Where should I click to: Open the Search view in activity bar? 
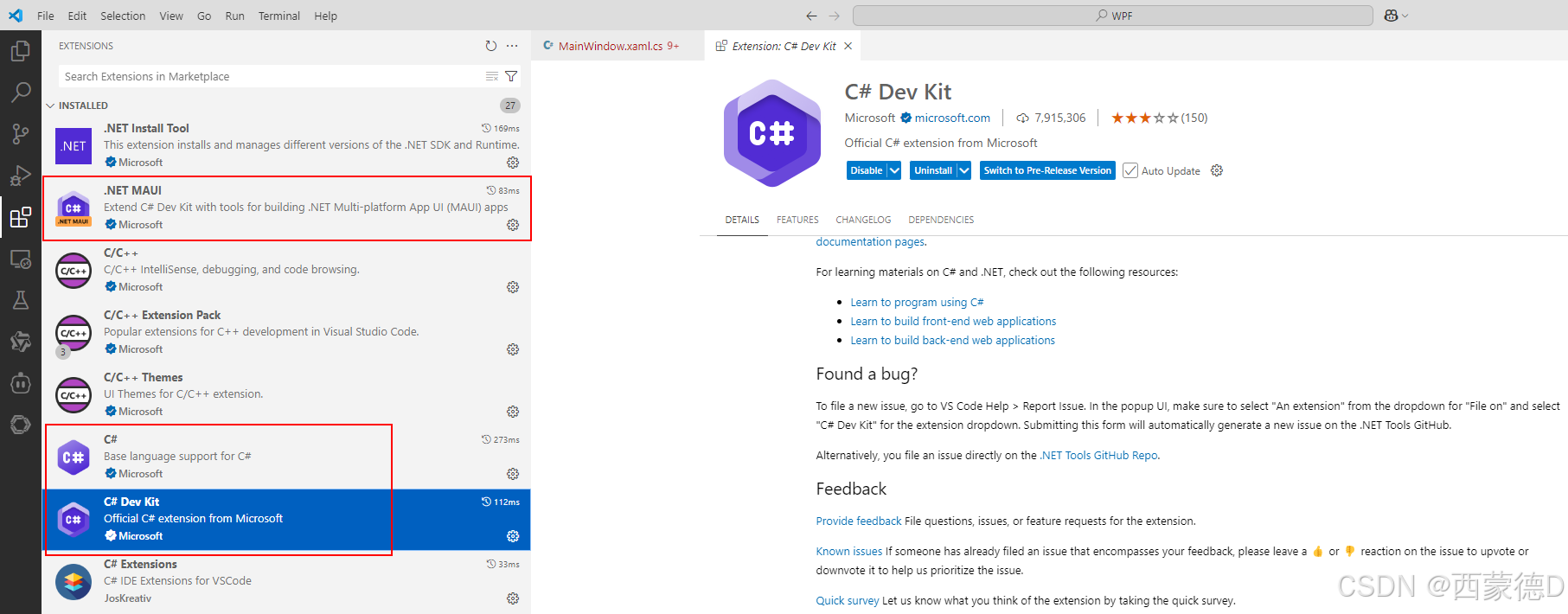(20, 92)
